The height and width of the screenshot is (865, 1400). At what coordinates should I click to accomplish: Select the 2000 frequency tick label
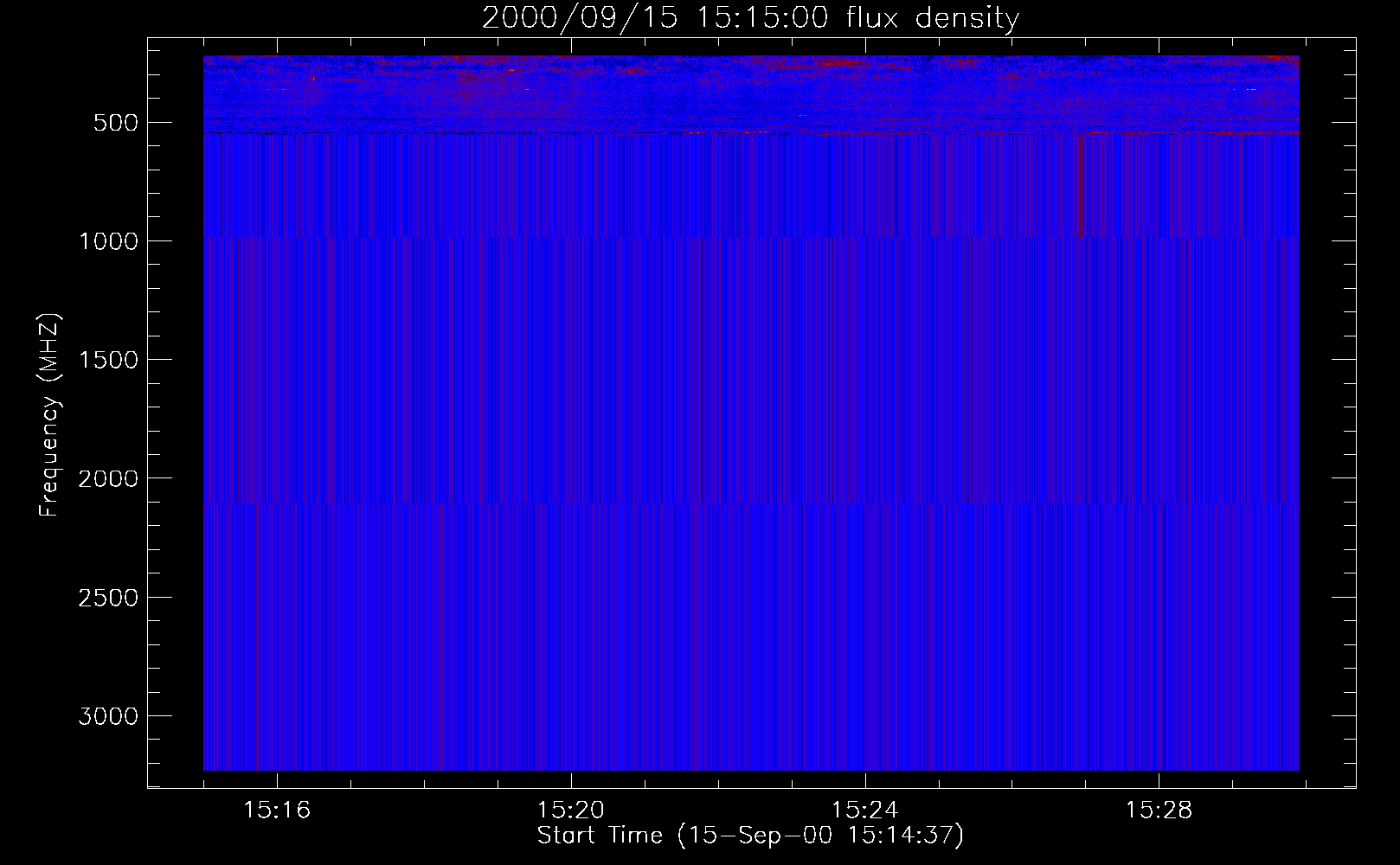point(108,478)
